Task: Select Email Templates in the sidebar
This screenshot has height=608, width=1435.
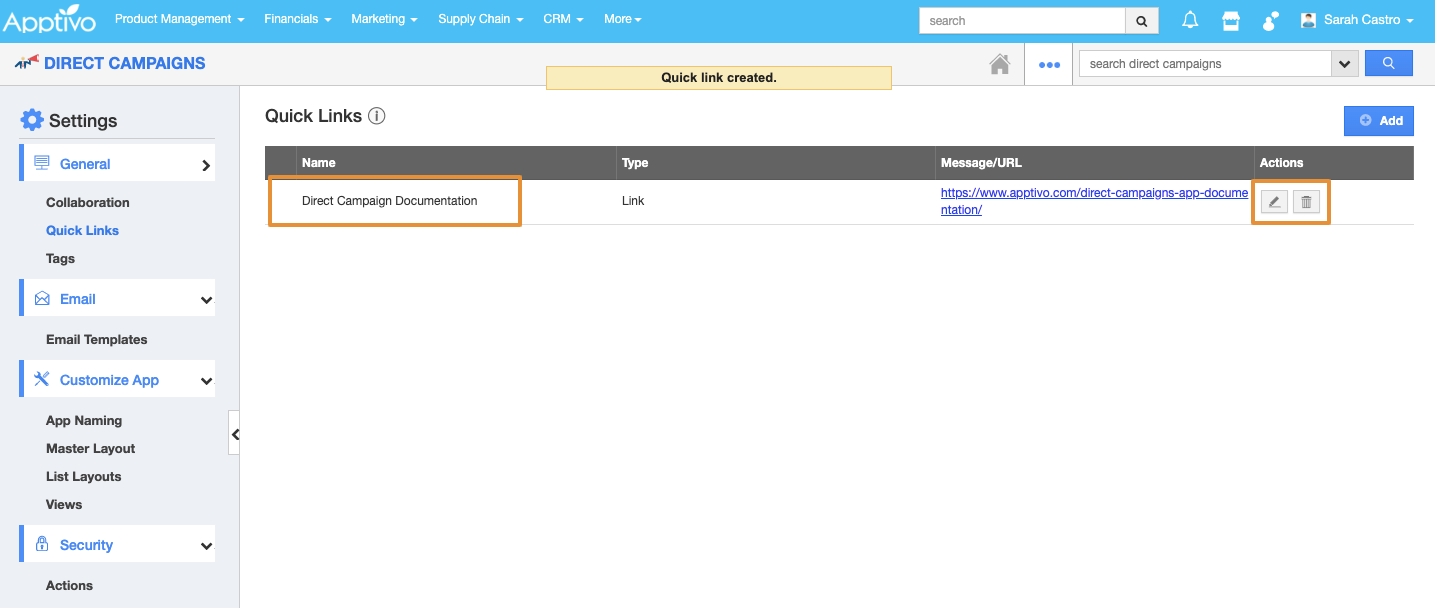Action: pyautogui.click(x=96, y=340)
